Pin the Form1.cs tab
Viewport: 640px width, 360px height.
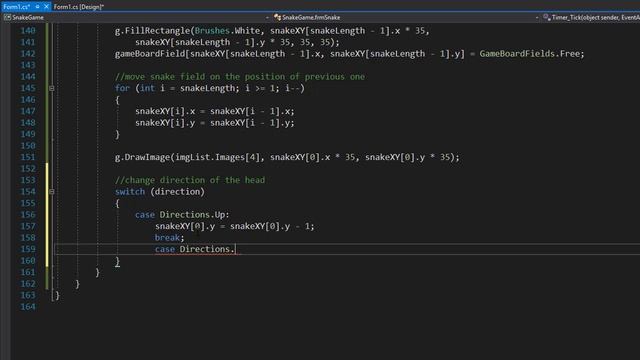(37, 7)
